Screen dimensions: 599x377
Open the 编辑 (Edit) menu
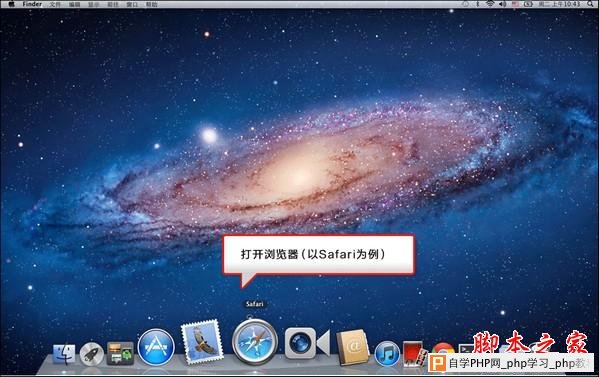[x=74, y=5]
